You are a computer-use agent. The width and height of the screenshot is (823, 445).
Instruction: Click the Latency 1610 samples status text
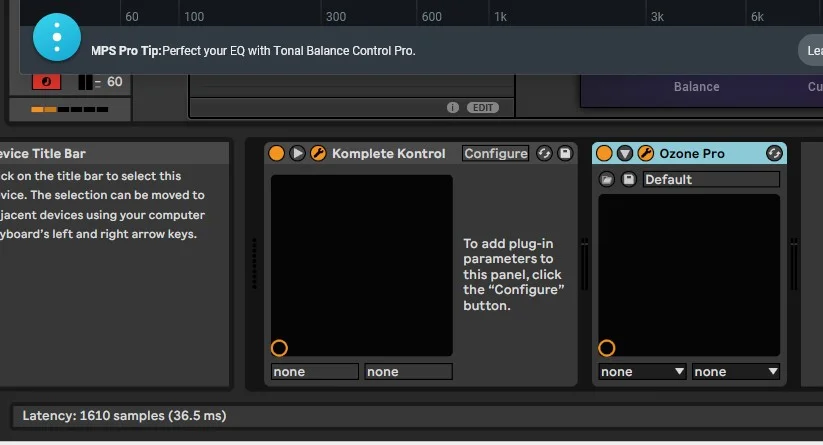tap(124, 416)
